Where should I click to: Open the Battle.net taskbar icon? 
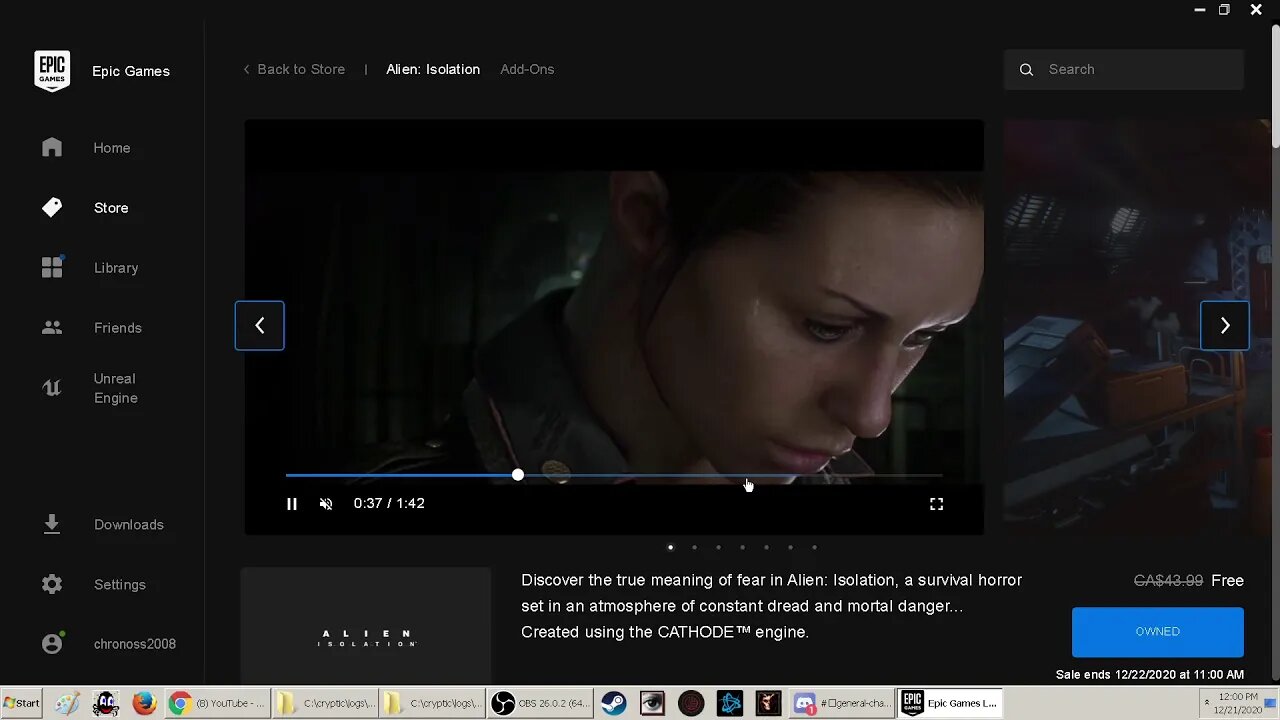point(730,704)
